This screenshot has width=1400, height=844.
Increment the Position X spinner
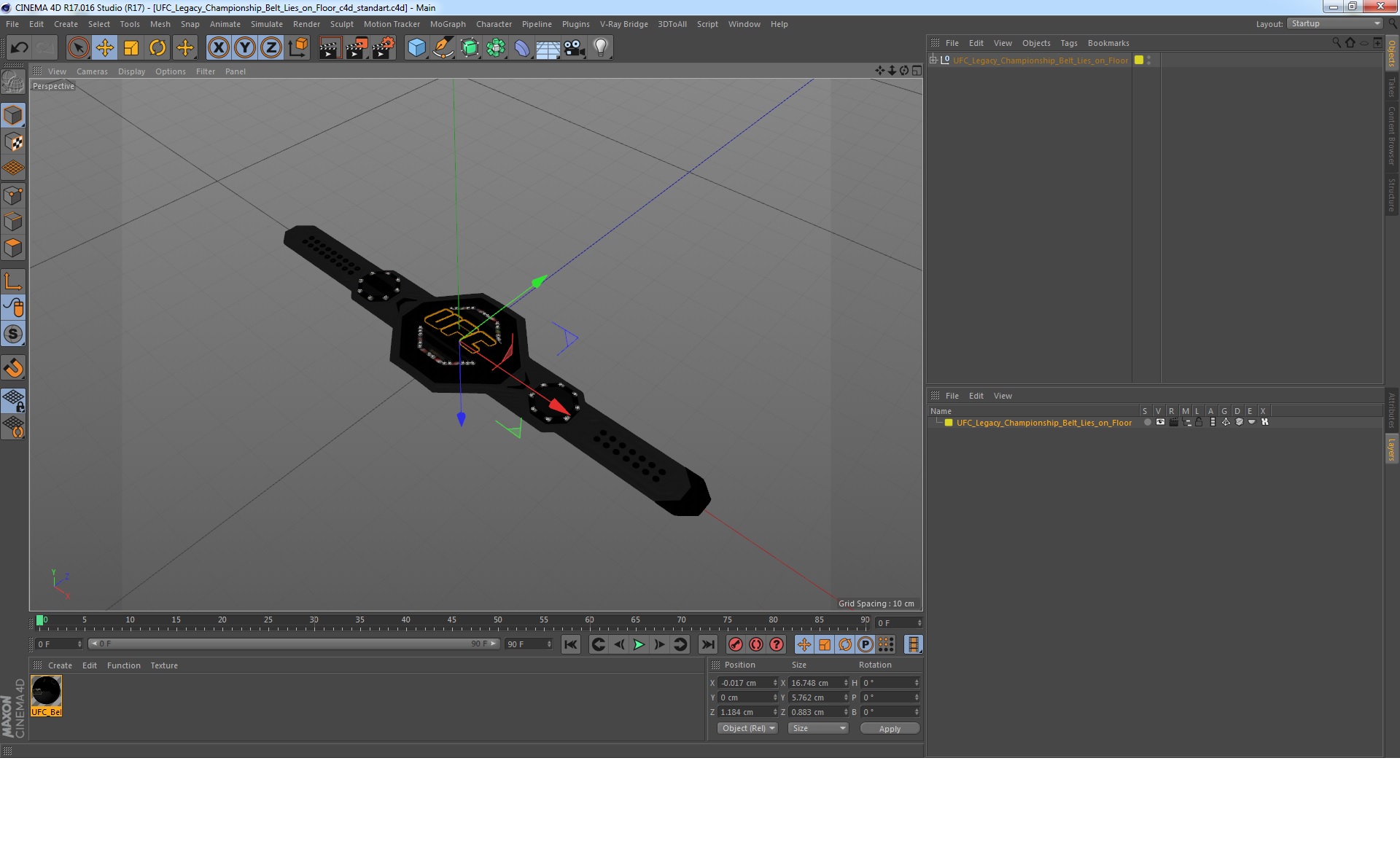click(x=775, y=681)
